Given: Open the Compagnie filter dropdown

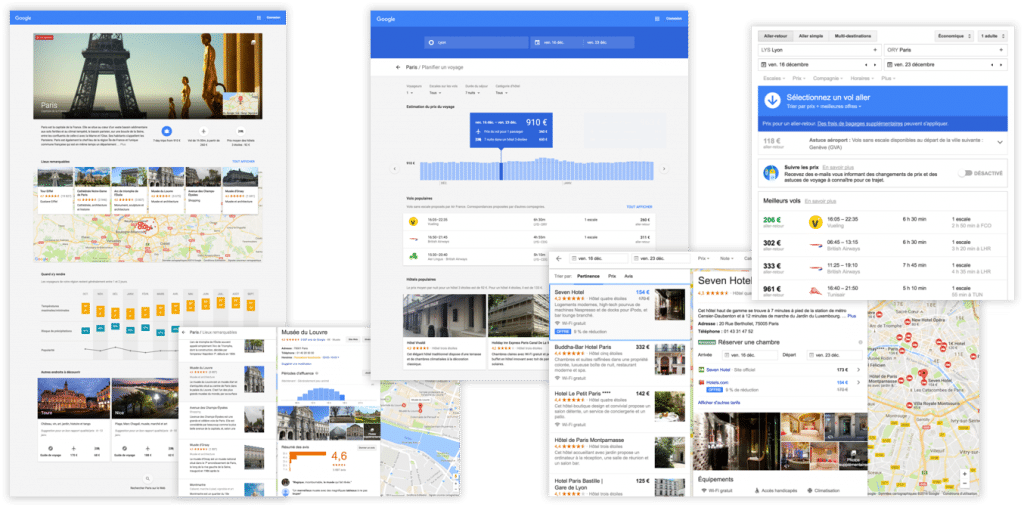Looking at the screenshot, I should coord(827,78).
